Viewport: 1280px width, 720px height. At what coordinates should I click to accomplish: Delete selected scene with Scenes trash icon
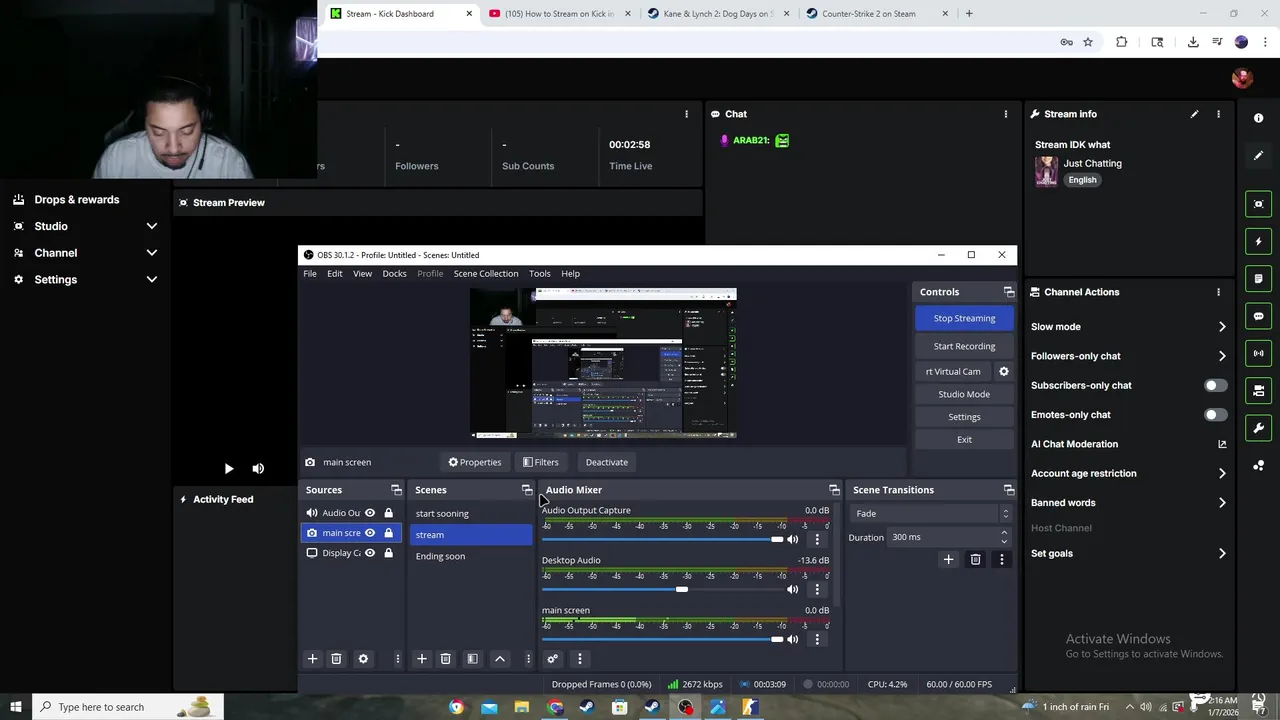point(446,659)
